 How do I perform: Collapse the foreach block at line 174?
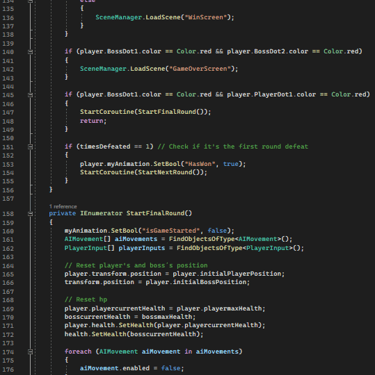point(30,352)
